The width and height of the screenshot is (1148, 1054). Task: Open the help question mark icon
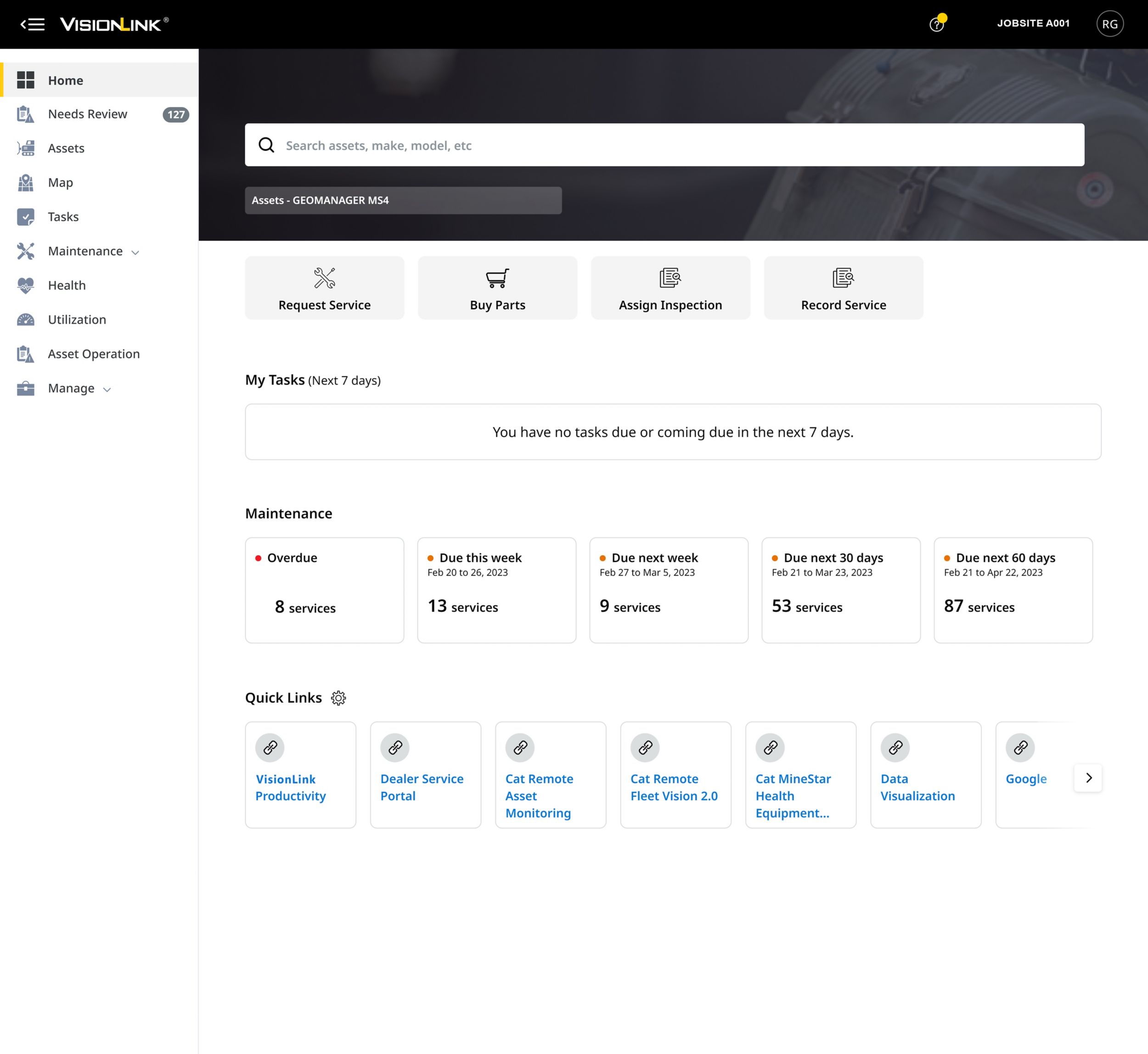[x=936, y=24]
